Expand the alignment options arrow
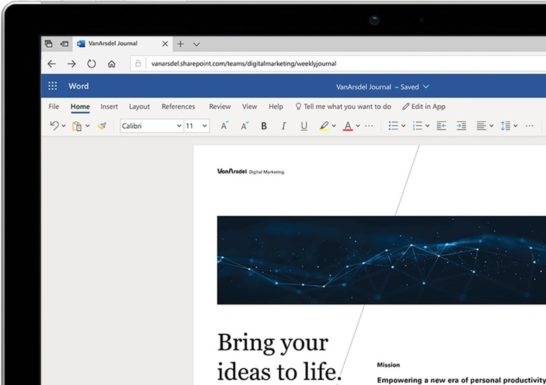 491,126
